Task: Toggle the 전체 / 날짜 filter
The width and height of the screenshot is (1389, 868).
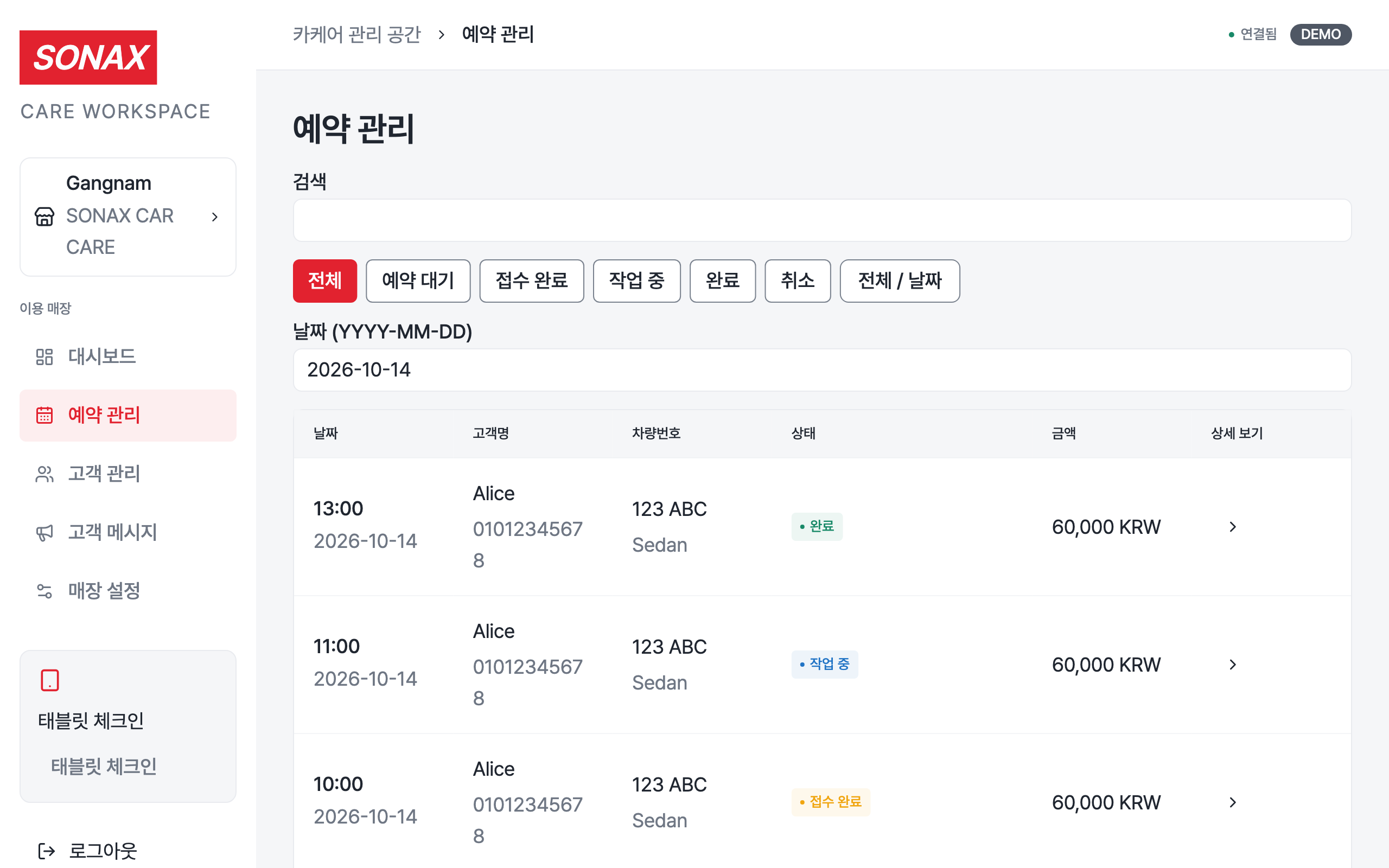Action: coord(900,280)
